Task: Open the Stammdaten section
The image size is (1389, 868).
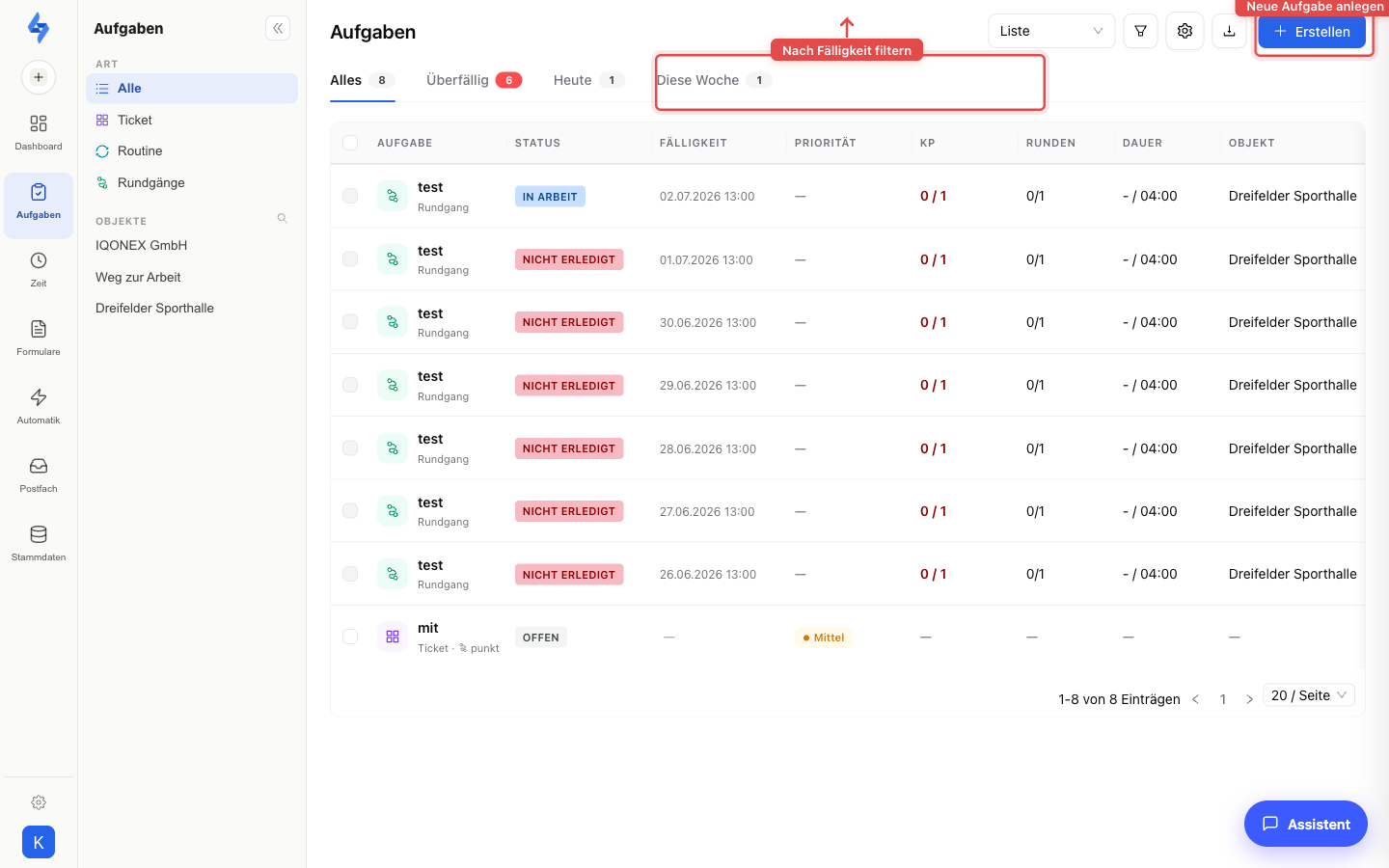Action: [x=39, y=543]
